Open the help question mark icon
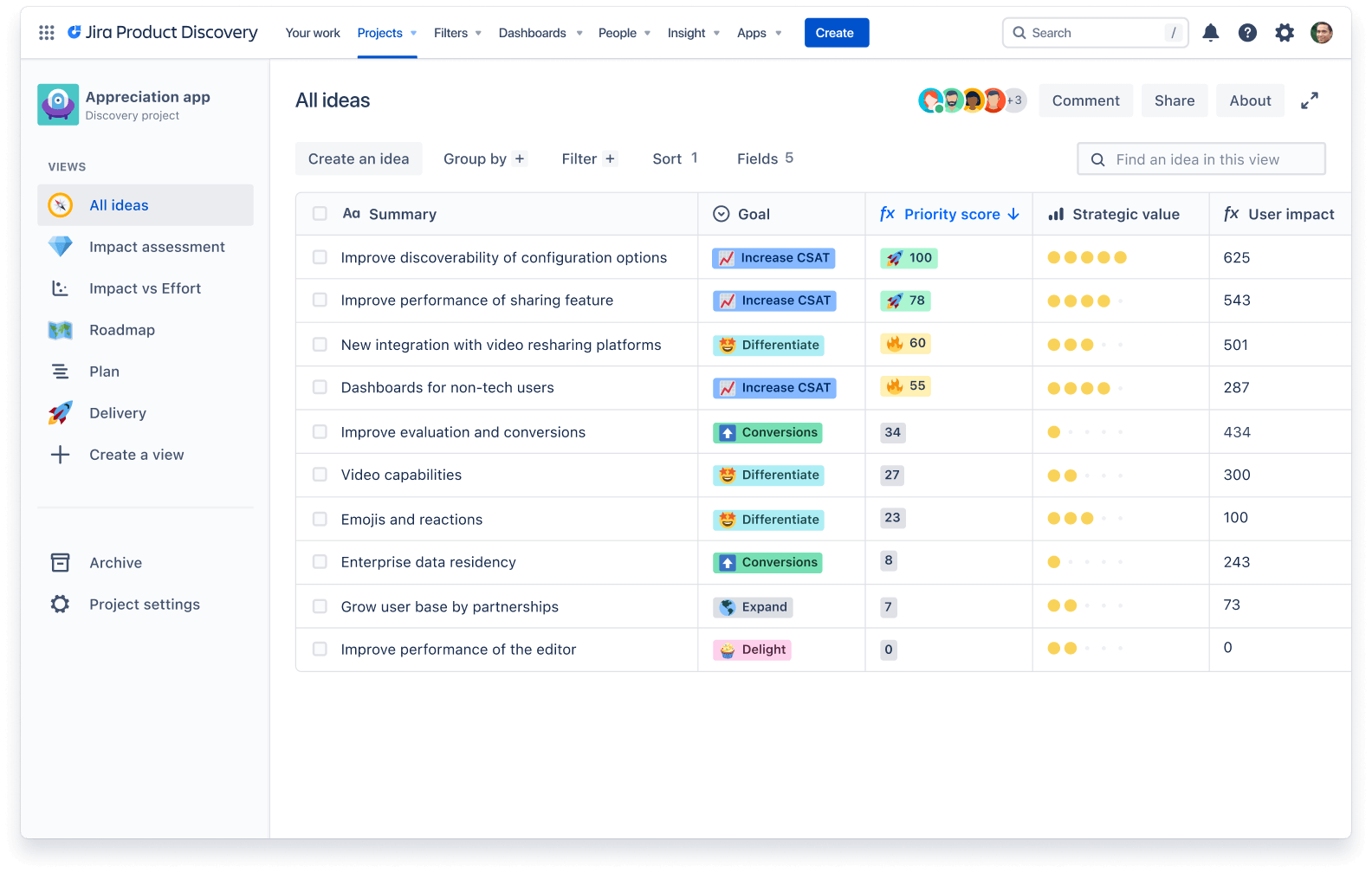The image size is (1372, 873). click(1247, 33)
